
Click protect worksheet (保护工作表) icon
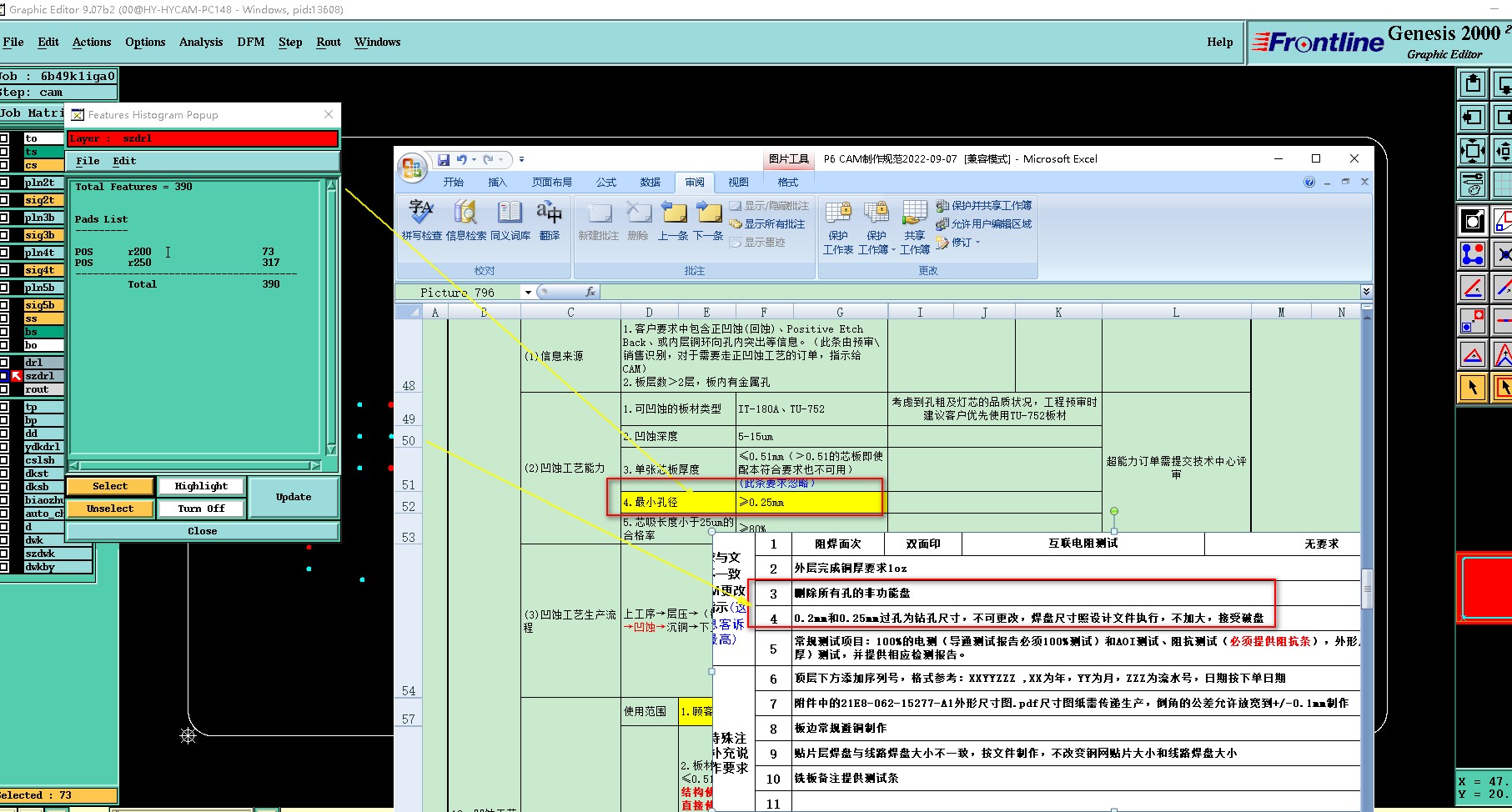(838, 227)
